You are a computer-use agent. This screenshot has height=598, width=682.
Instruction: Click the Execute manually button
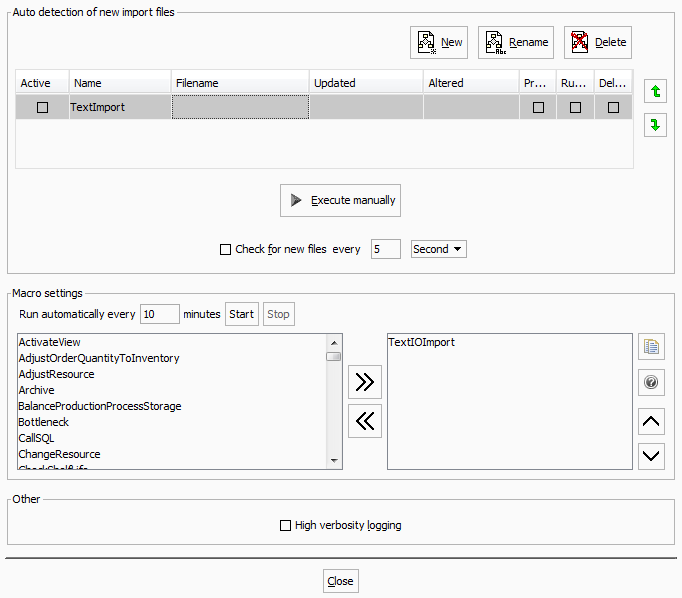341,200
